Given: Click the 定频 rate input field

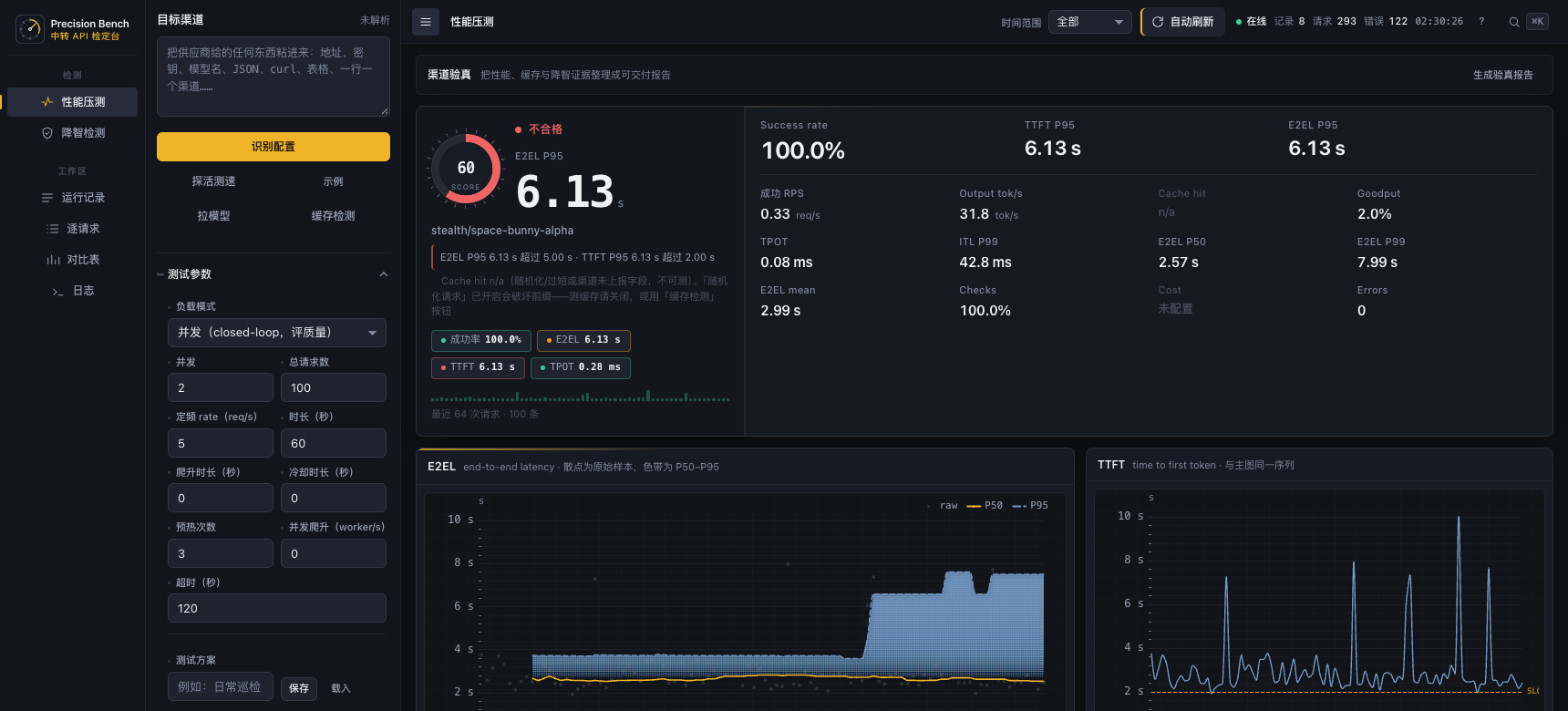Looking at the screenshot, I should tap(221, 443).
